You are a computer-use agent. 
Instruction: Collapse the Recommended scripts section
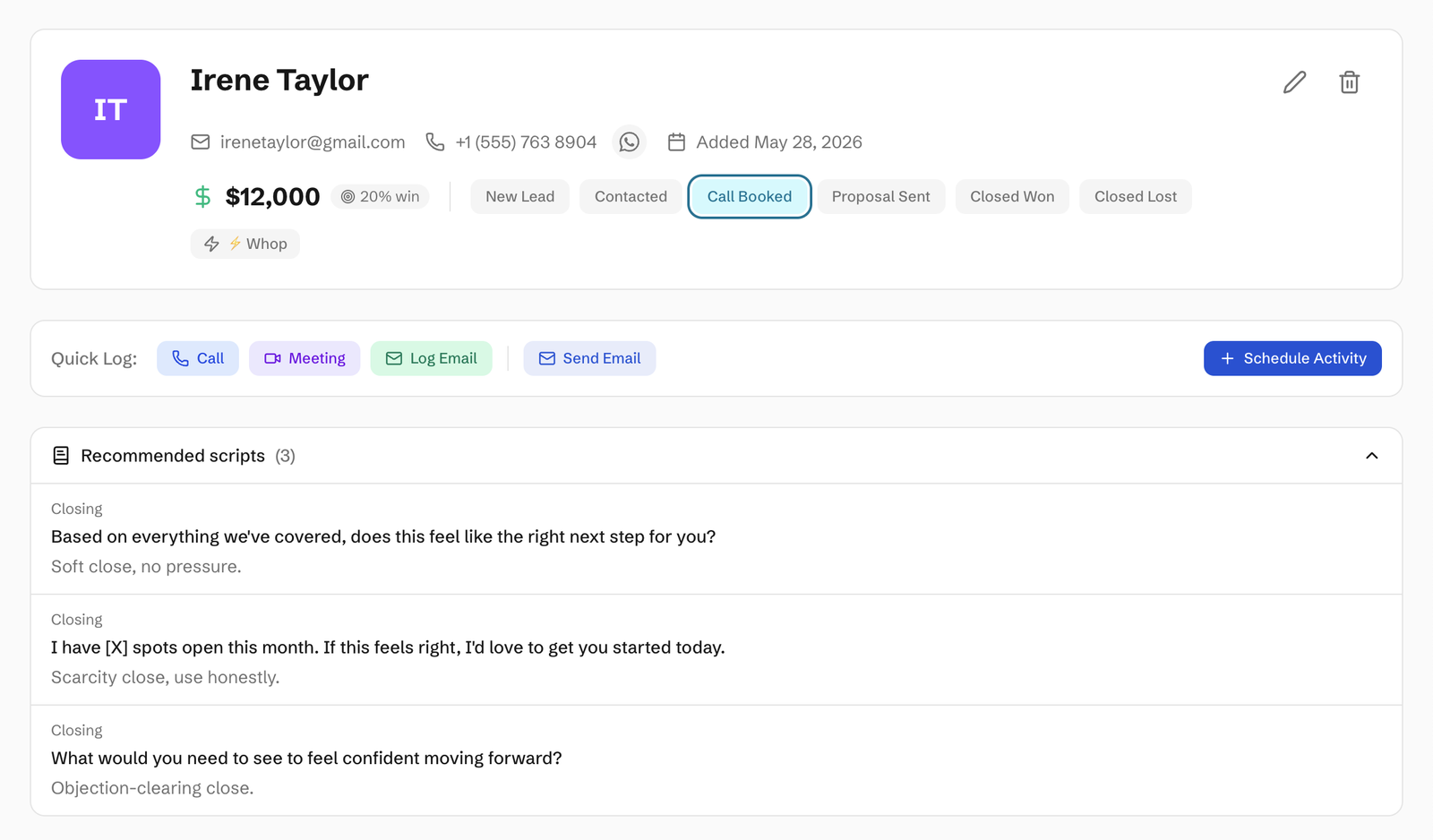(1371, 456)
